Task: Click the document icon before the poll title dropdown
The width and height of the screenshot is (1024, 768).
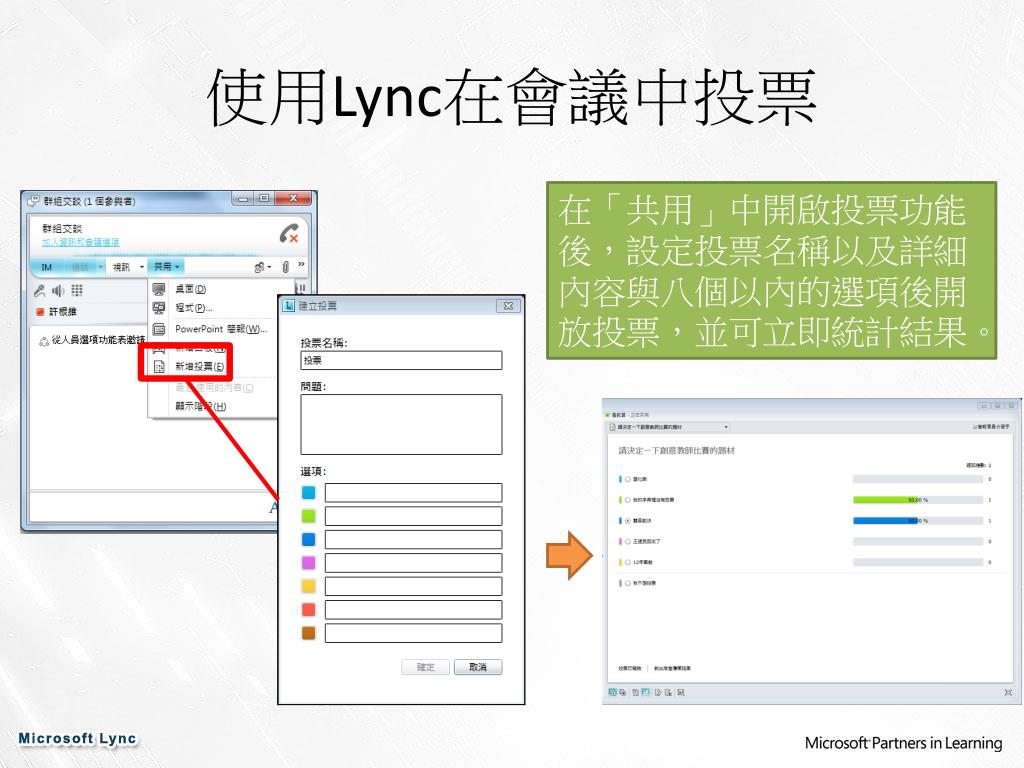Action: 613,427
